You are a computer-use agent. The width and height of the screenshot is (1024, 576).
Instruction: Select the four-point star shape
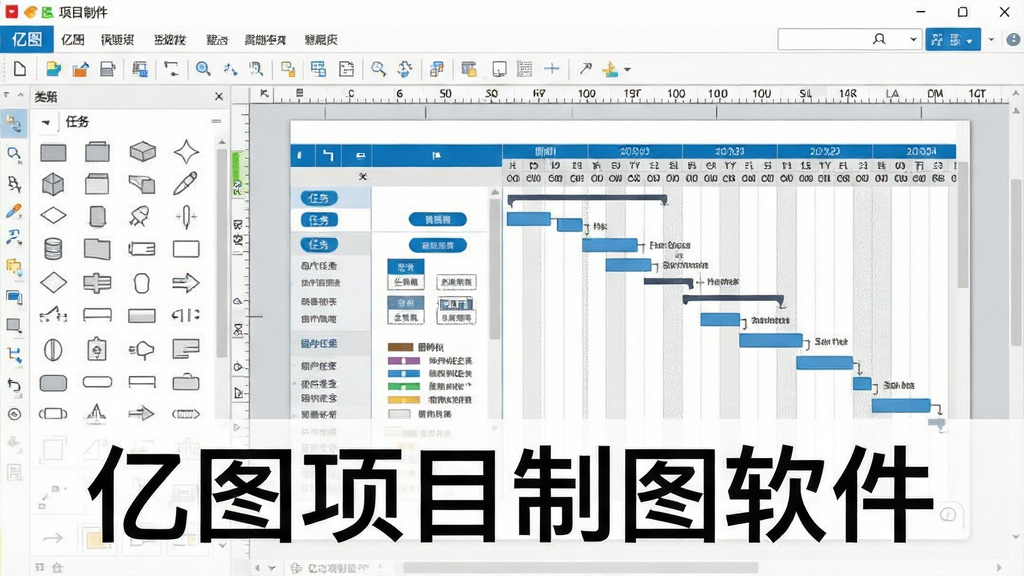186,152
